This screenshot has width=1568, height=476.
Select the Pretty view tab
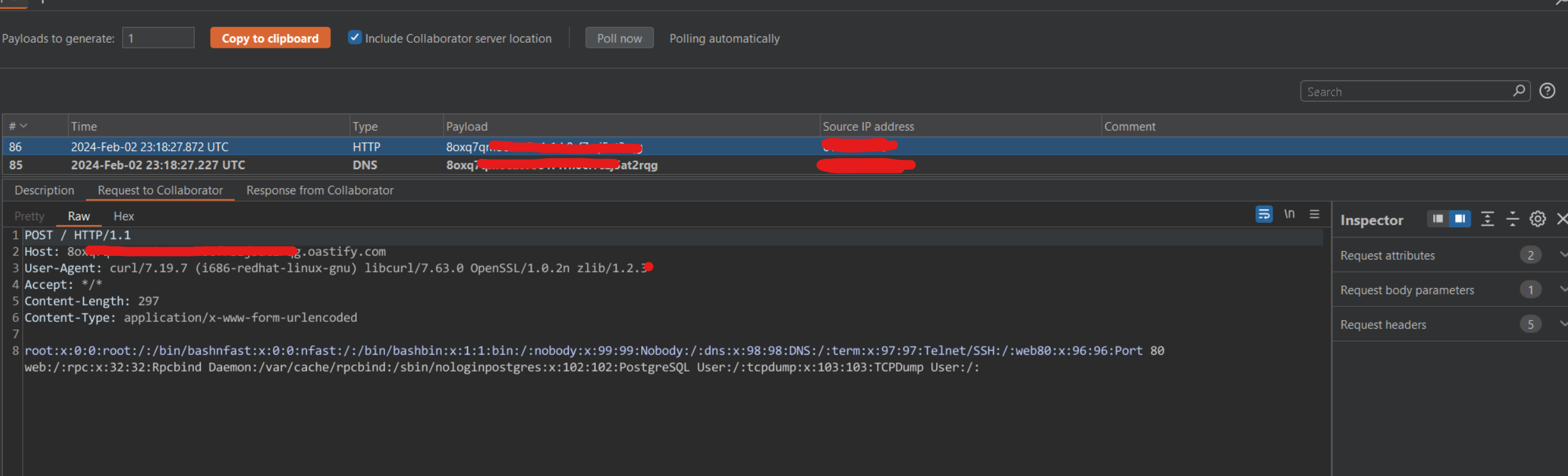tap(29, 216)
